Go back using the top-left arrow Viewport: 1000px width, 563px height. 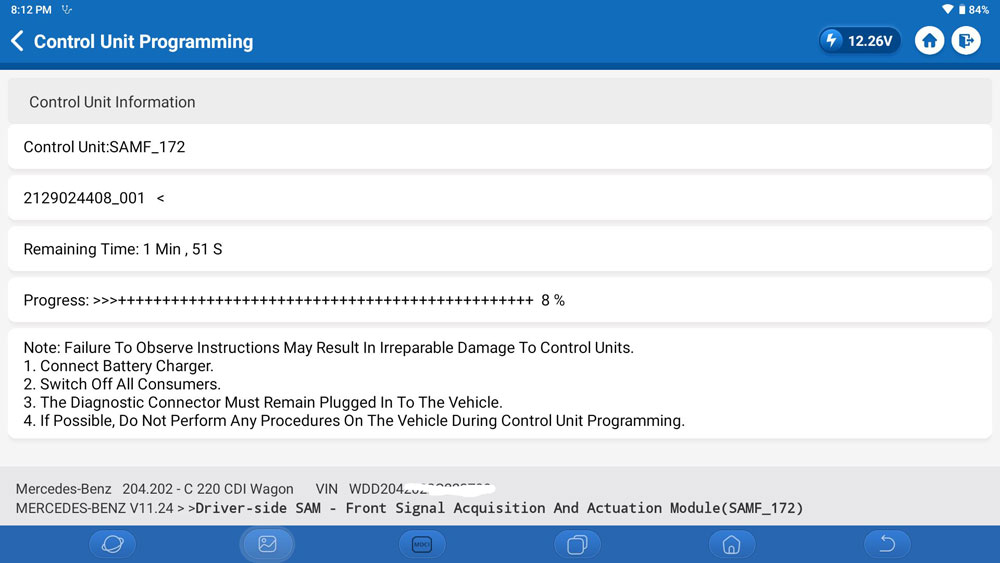17,41
